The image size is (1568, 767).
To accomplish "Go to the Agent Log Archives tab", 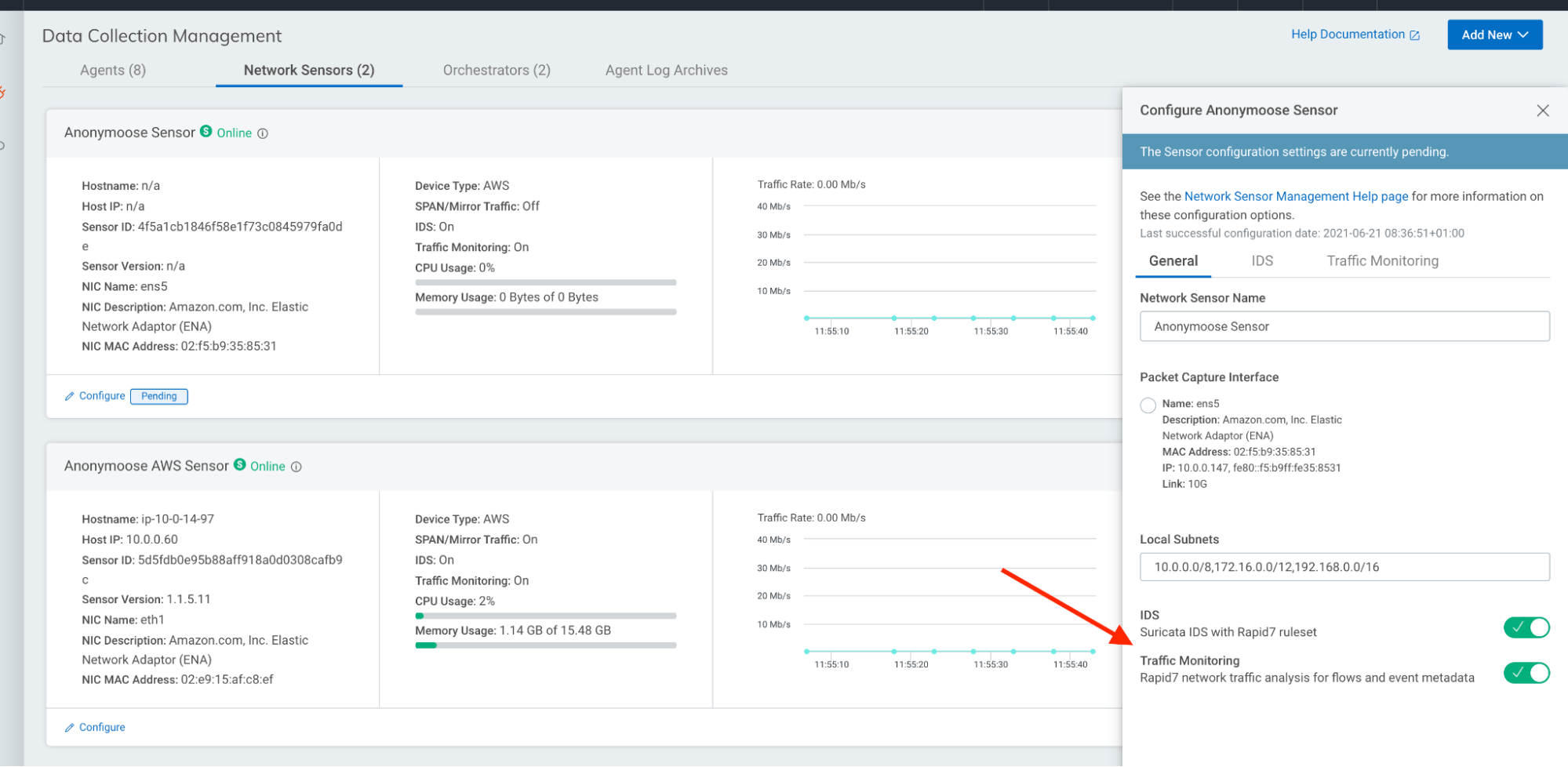I will click(666, 70).
